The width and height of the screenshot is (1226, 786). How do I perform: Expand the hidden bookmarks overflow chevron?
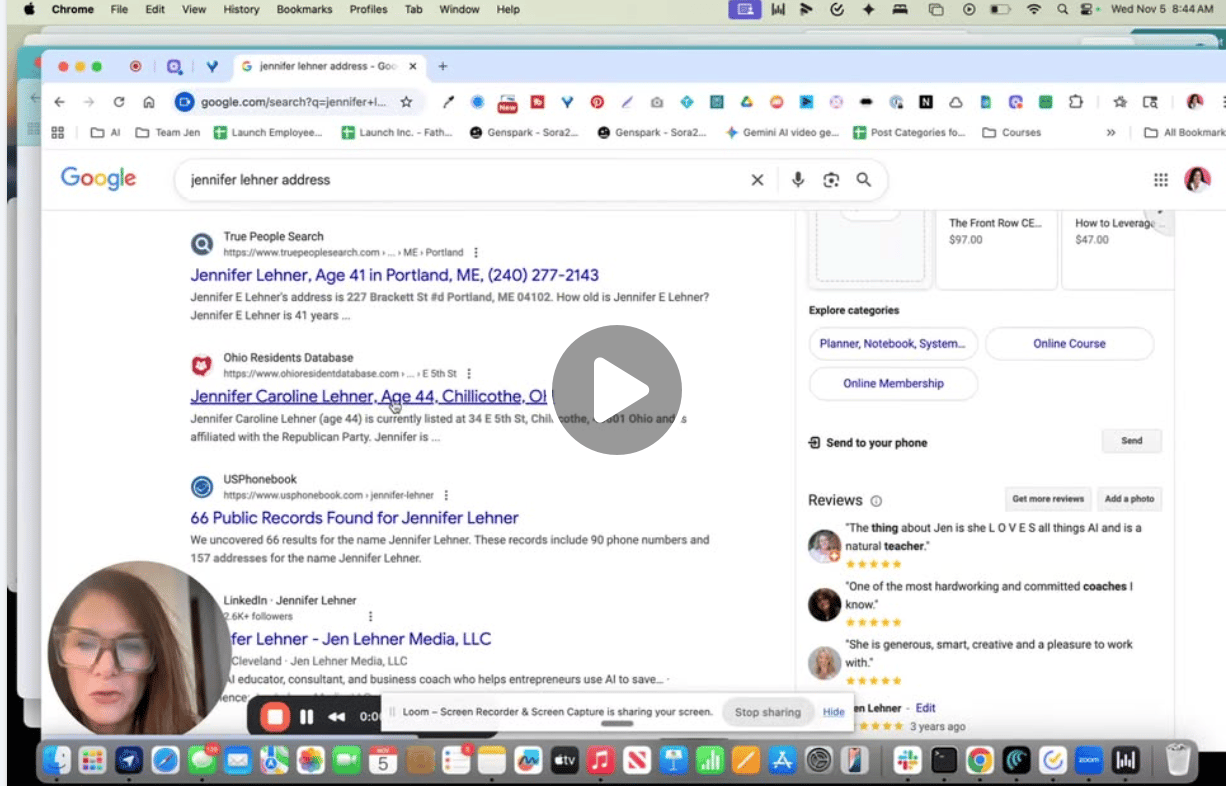tap(1111, 132)
